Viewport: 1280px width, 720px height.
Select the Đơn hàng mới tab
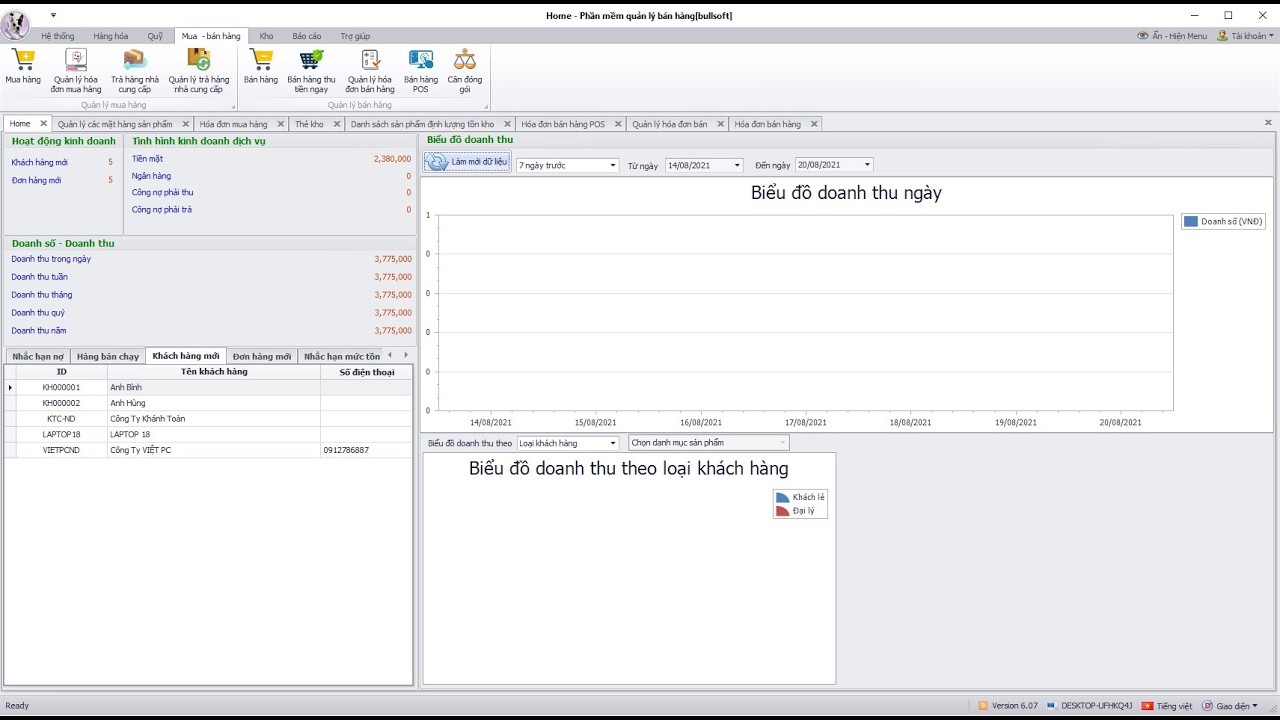tap(262, 356)
